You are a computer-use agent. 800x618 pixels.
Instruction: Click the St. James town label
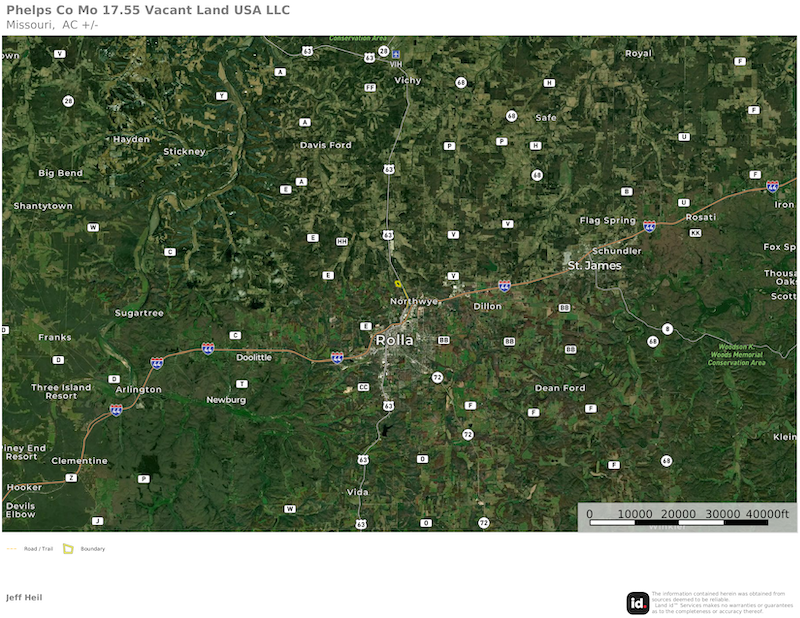(x=594, y=265)
